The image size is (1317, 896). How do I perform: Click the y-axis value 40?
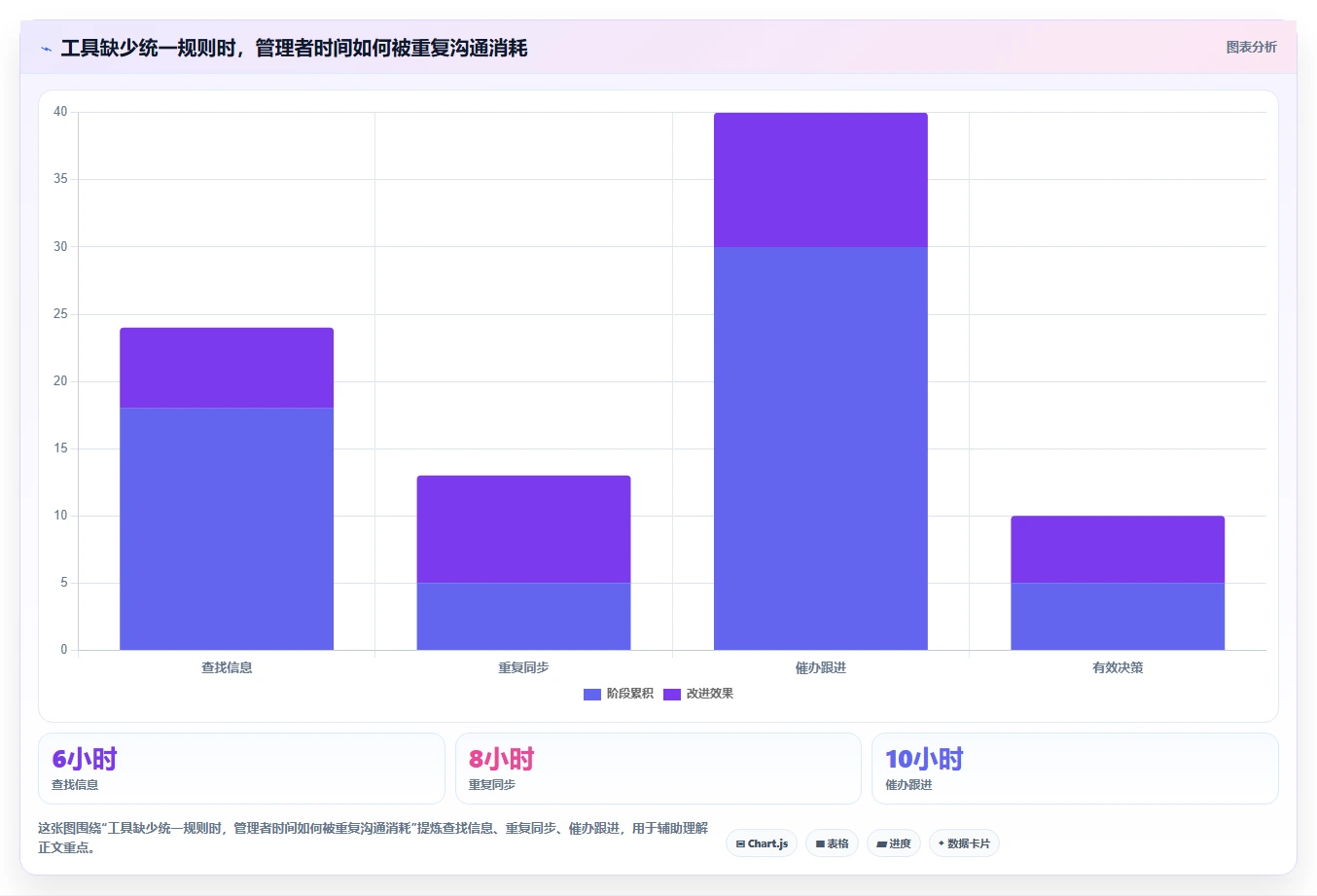(x=60, y=112)
